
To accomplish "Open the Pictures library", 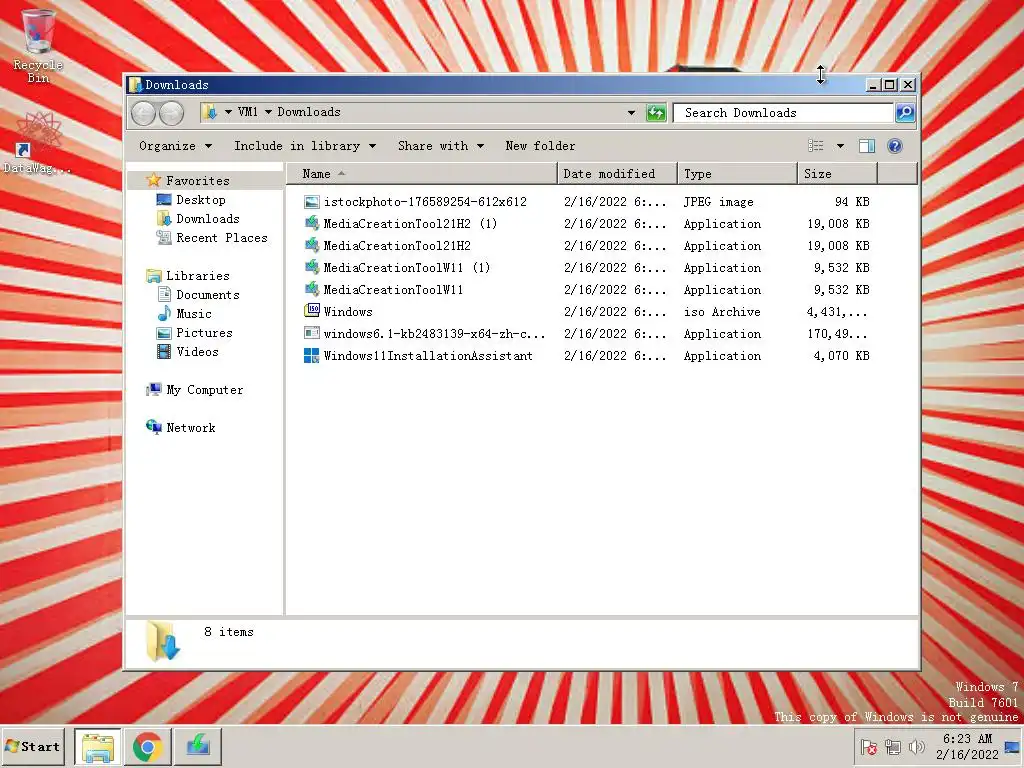I will click(x=204, y=332).
